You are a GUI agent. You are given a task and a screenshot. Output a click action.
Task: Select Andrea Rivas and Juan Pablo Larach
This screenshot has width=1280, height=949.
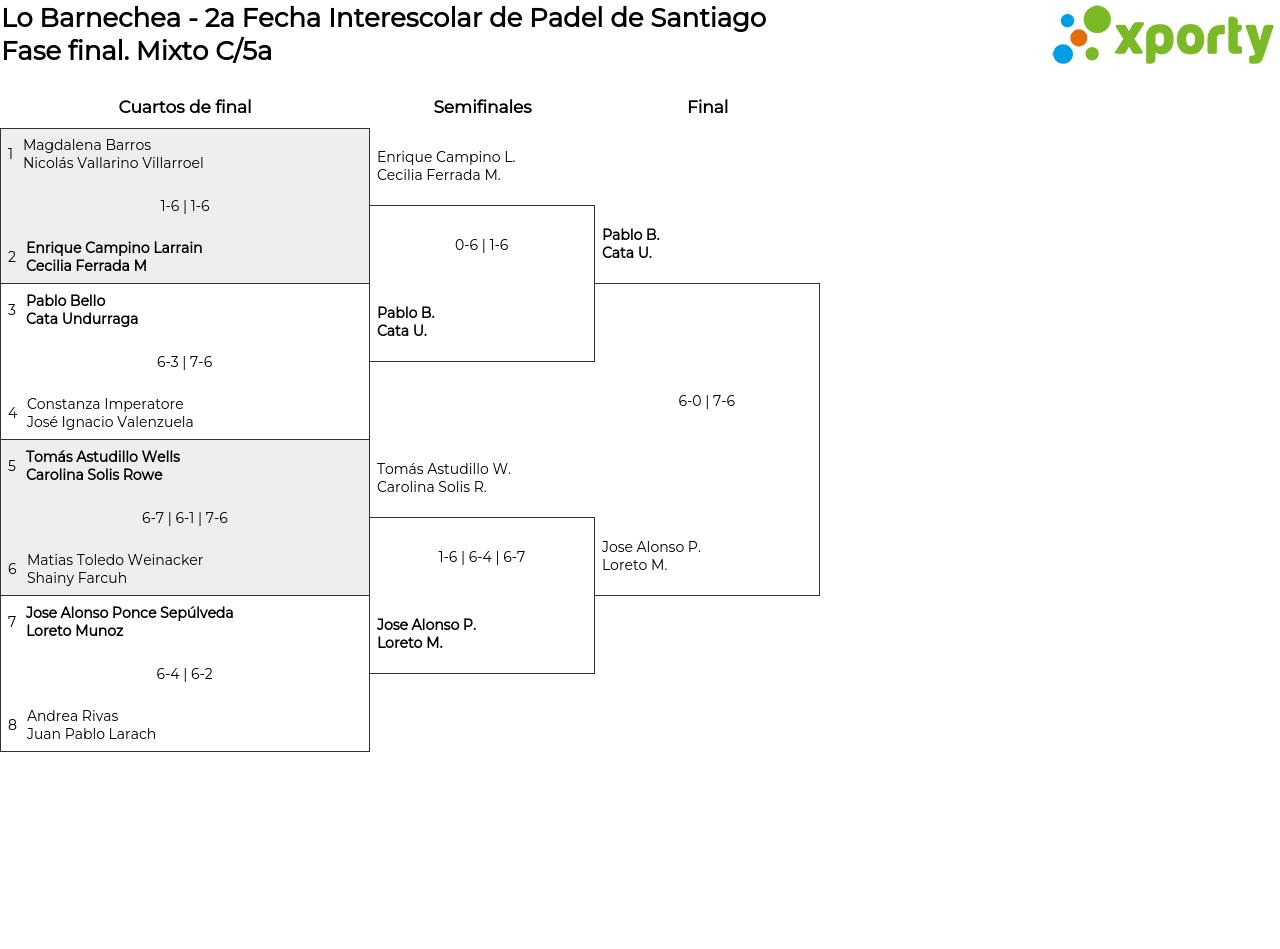[91, 725]
